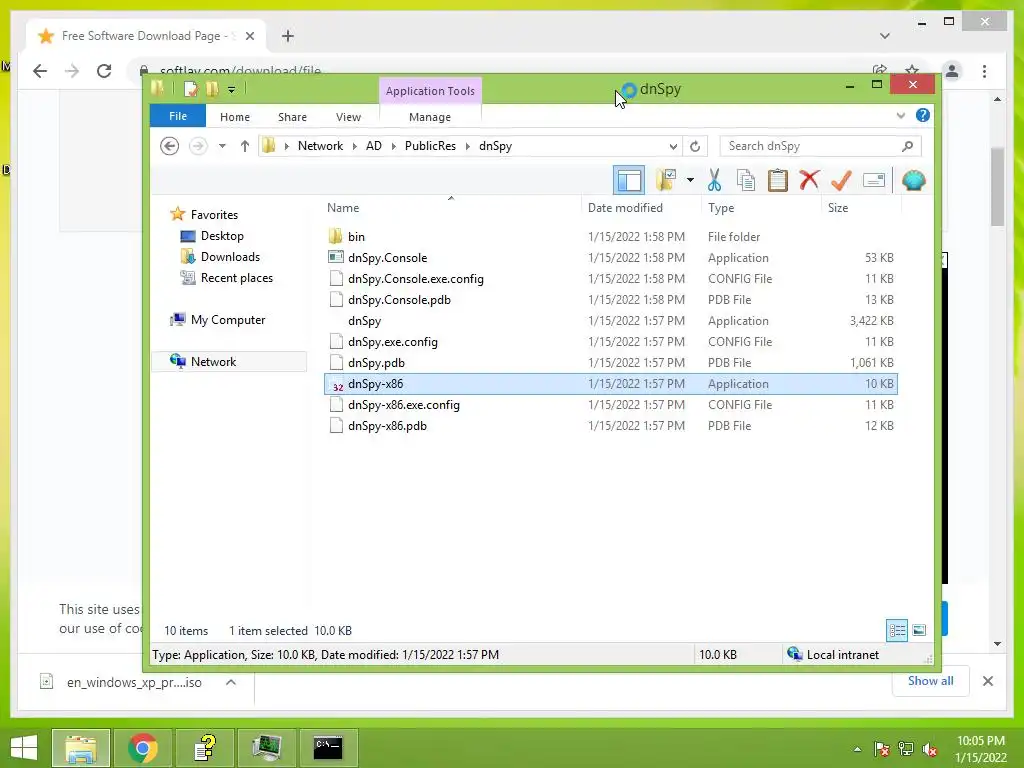Viewport: 1024px width, 768px height.
Task: Click the Copy icon in toolbar
Action: coord(746,180)
